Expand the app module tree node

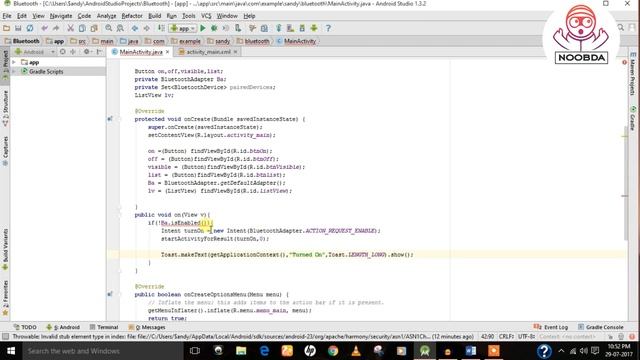pos(14,62)
